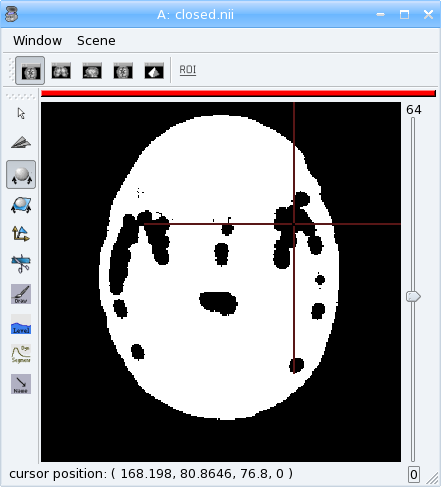Open the Scene menu
Screen dimensions: 441x487
[x=96, y=41]
